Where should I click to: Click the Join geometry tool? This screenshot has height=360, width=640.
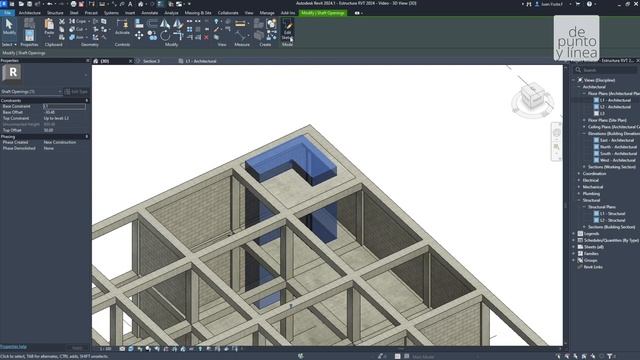click(x=77, y=37)
